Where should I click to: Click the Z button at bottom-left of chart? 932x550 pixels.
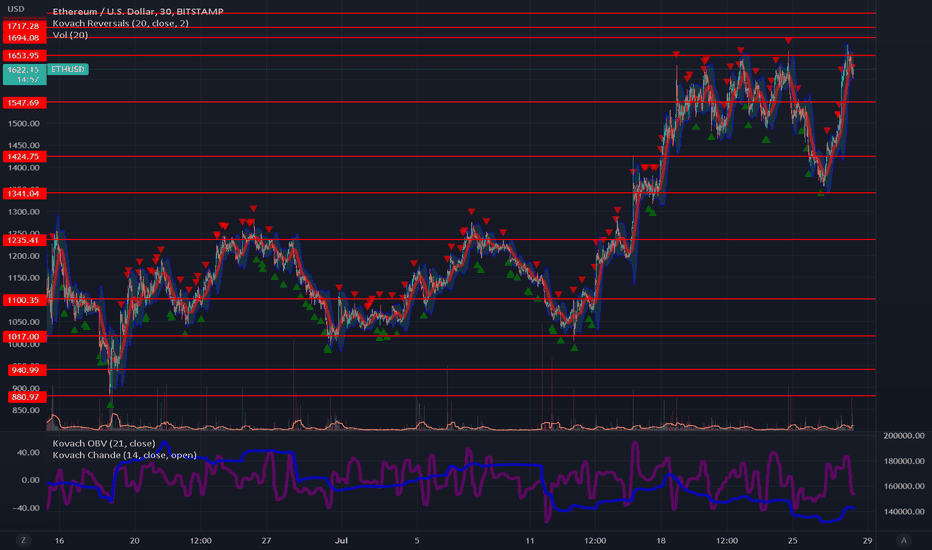pyautogui.click(x=23, y=540)
